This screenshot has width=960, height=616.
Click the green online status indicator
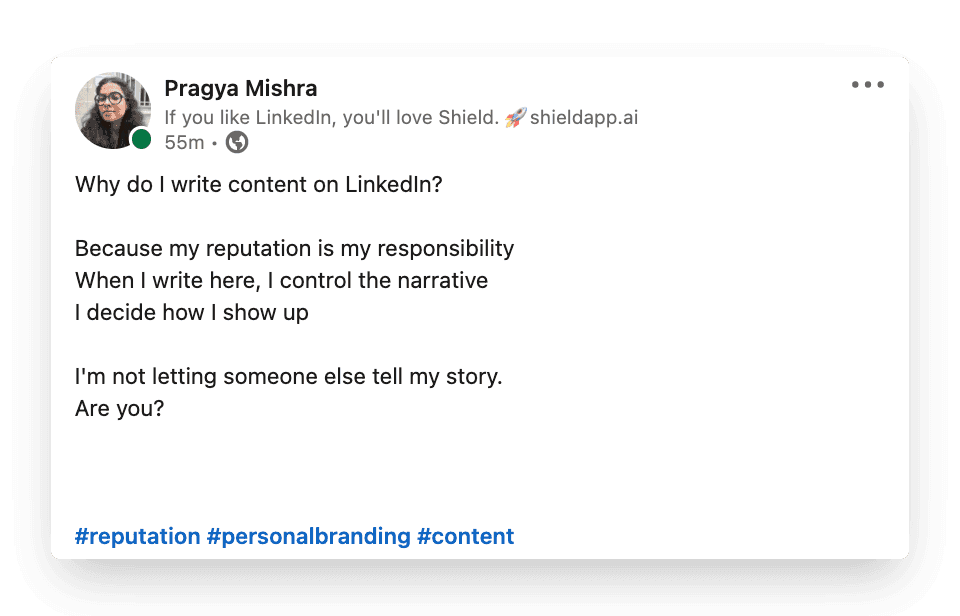(x=141, y=140)
